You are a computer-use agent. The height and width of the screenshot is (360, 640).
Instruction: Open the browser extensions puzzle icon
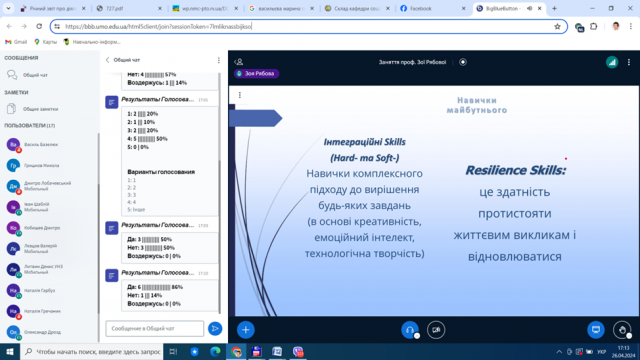pos(594,26)
